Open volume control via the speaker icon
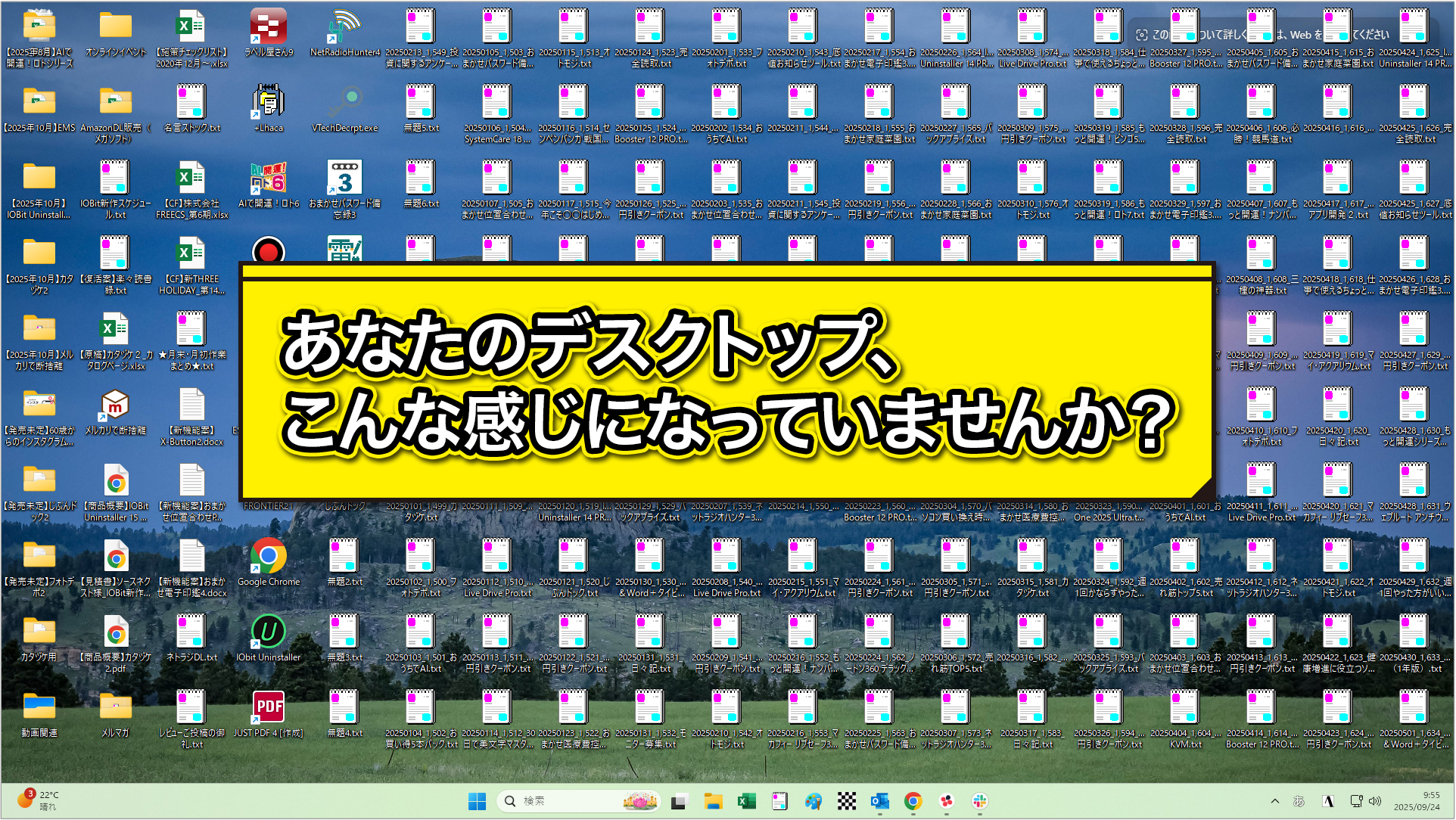The image size is (1456, 820). pyautogui.click(x=1374, y=800)
